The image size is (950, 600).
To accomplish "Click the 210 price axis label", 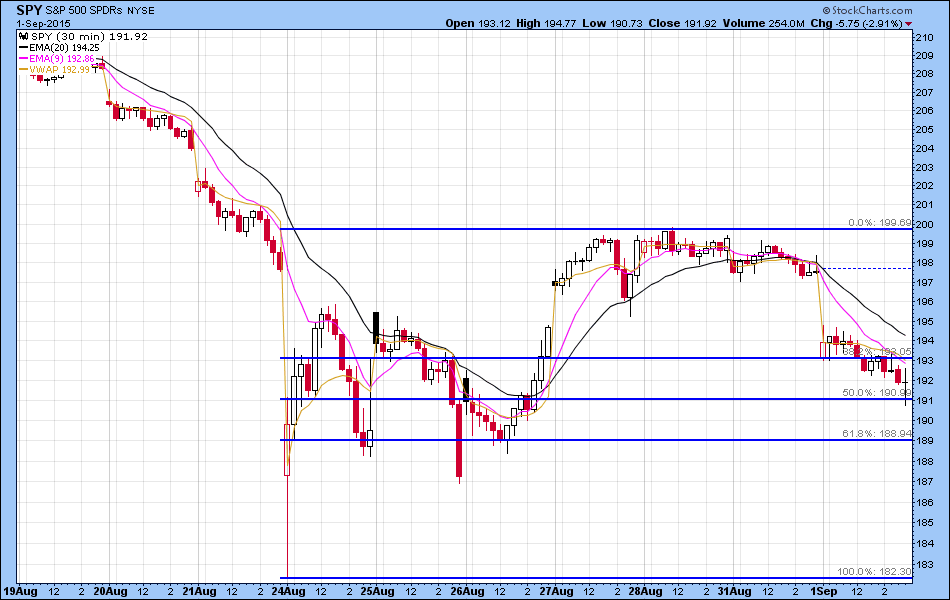I will pyautogui.click(x=925, y=38).
